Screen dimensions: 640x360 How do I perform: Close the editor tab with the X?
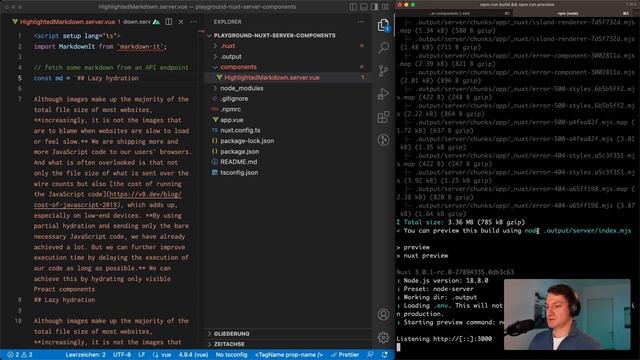click(x=181, y=22)
